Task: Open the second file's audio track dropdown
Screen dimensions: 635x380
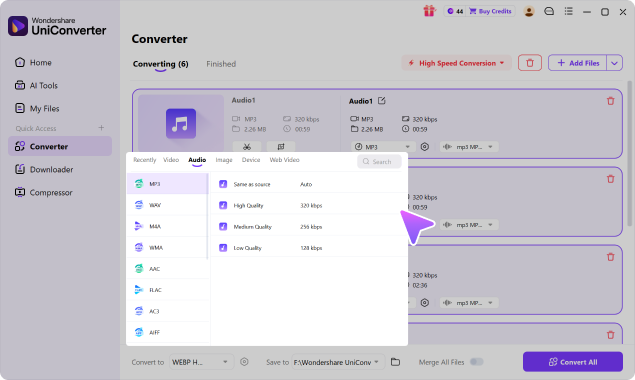Action: 469,225
